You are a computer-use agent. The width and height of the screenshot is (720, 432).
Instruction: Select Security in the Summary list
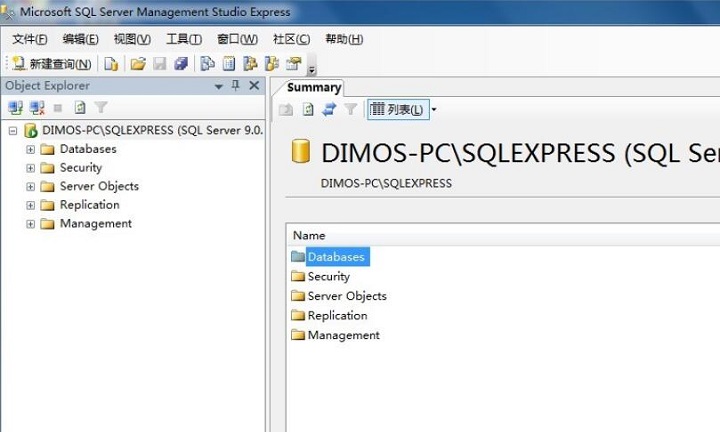tap(328, 276)
